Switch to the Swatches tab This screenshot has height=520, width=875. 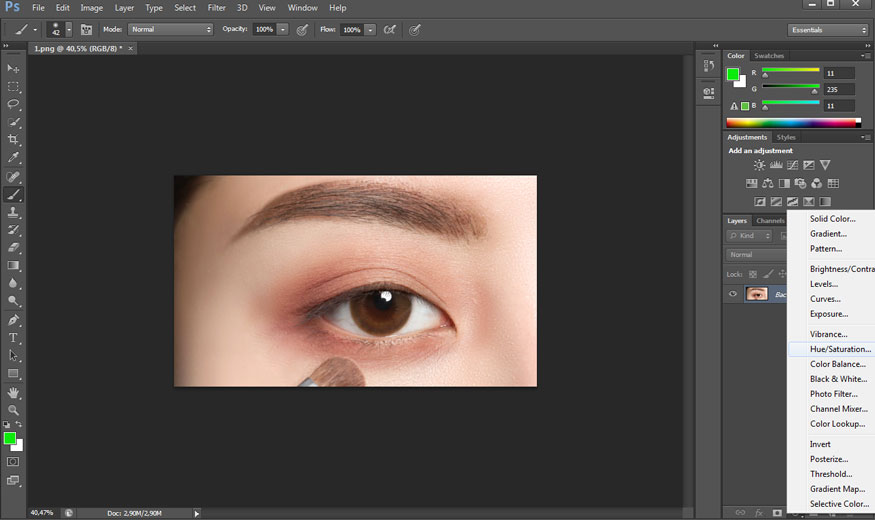(769, 56)
